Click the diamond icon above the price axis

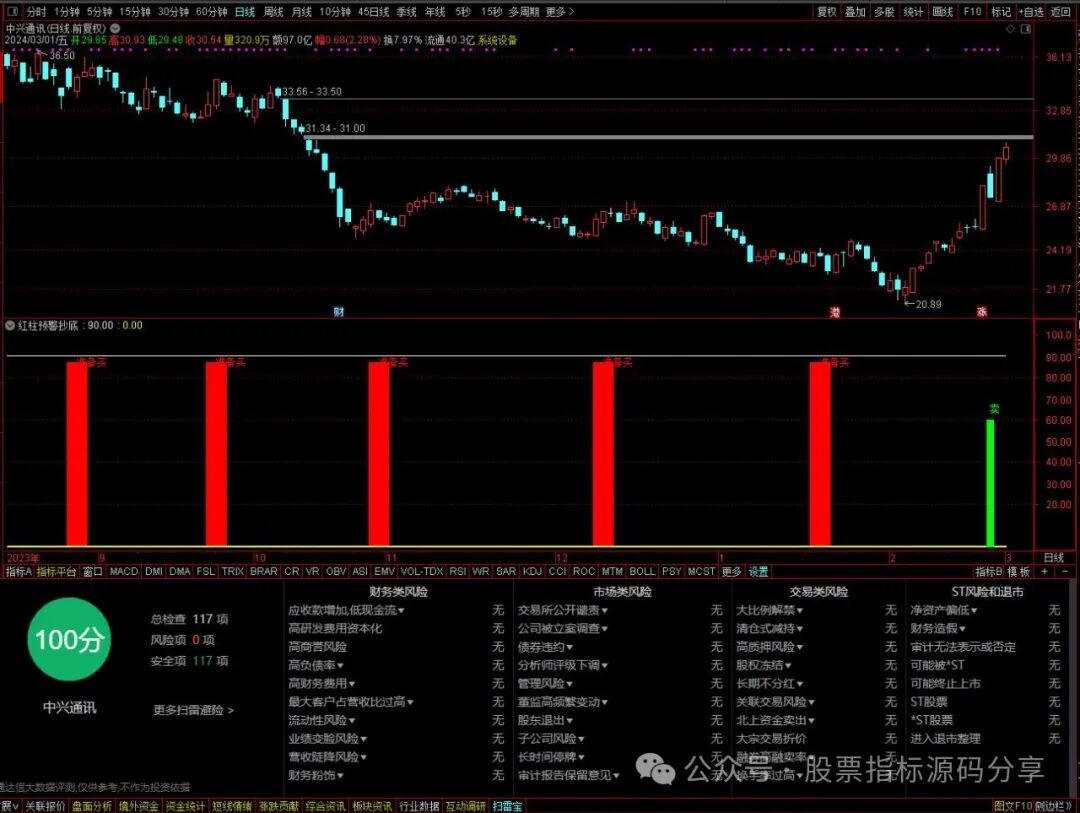tap(1010, 29)
